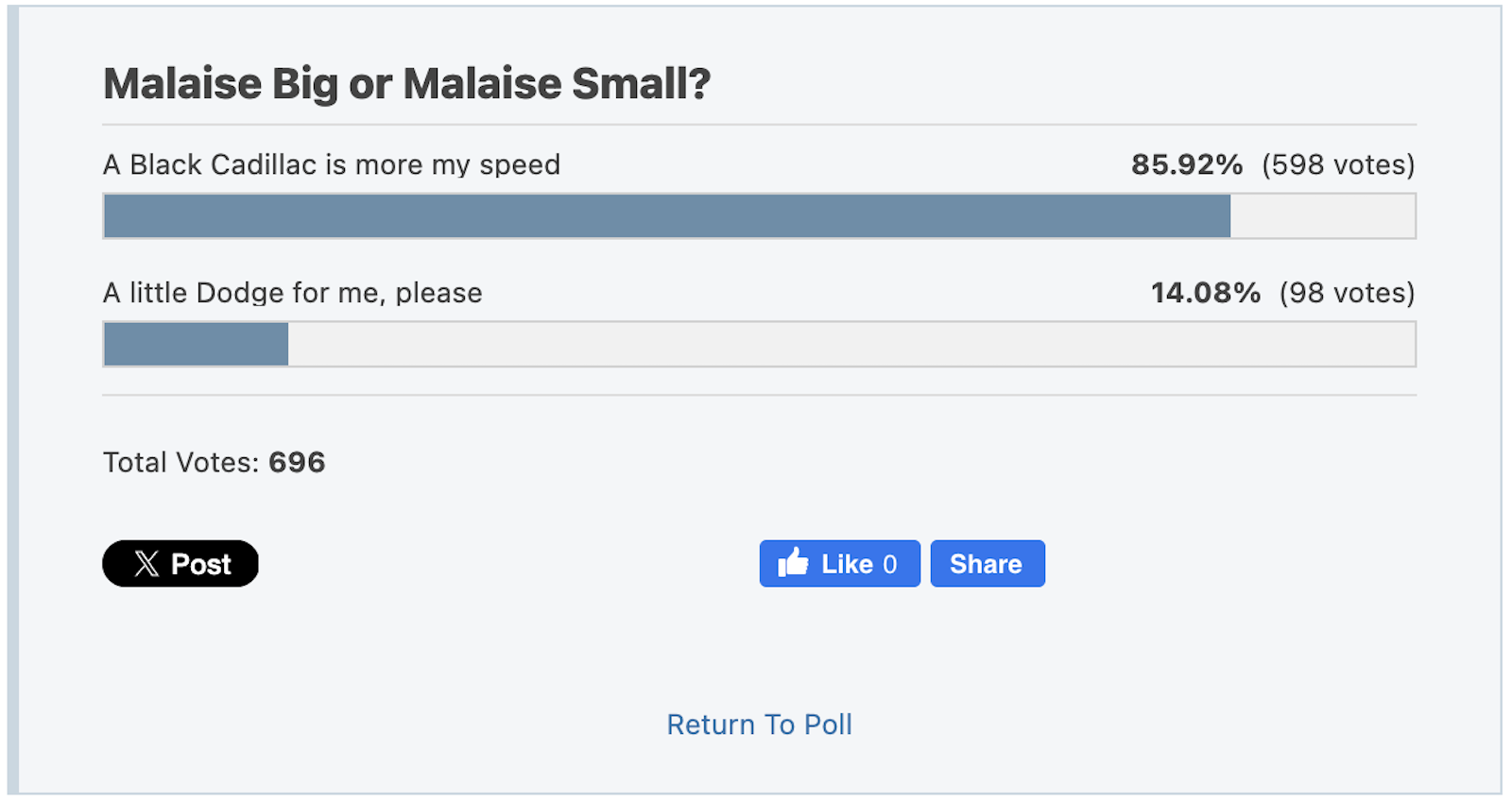
Task: Click the Like count number zero
Action: 889,564
